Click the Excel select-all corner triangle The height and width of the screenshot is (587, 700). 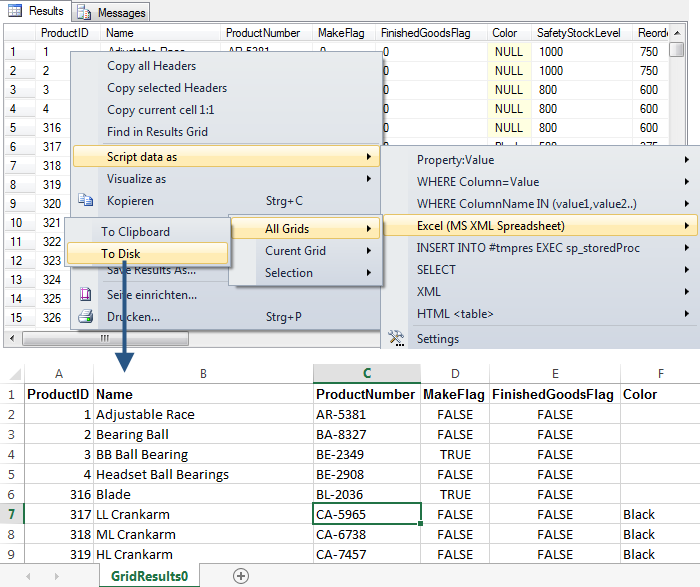tap(16, 374)
